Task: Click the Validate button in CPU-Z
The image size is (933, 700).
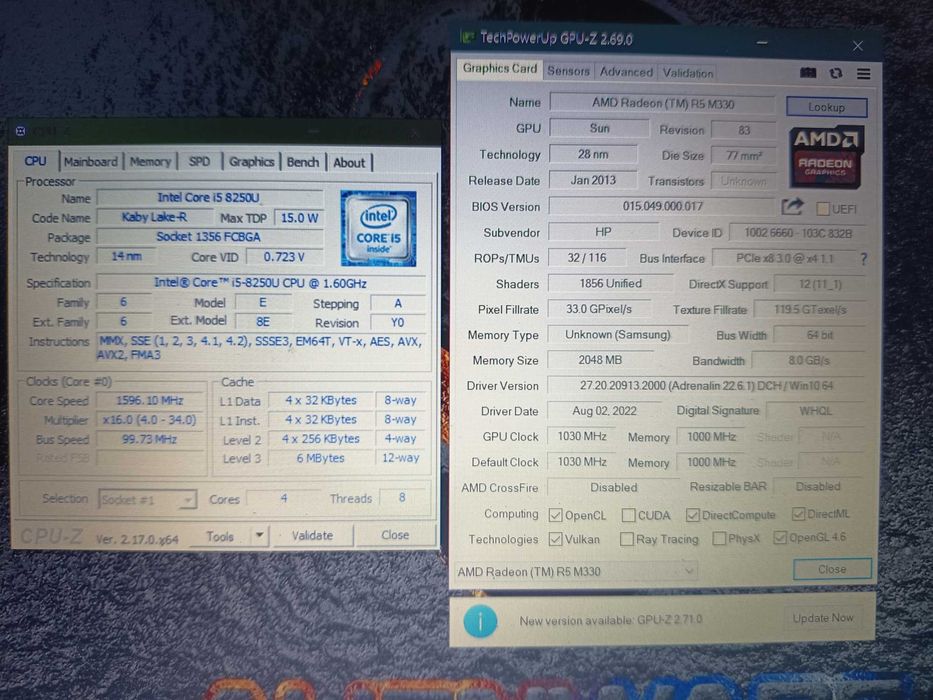Action: click(x=312, y=536)
